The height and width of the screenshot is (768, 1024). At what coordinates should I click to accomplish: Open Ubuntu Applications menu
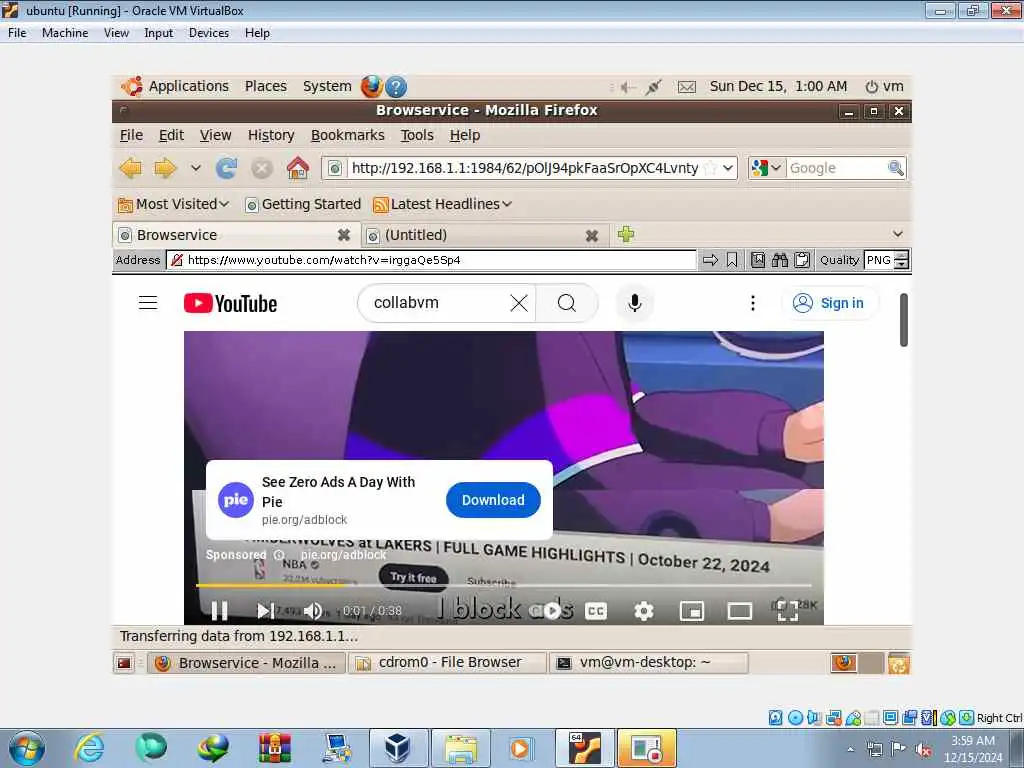(188, 86)
